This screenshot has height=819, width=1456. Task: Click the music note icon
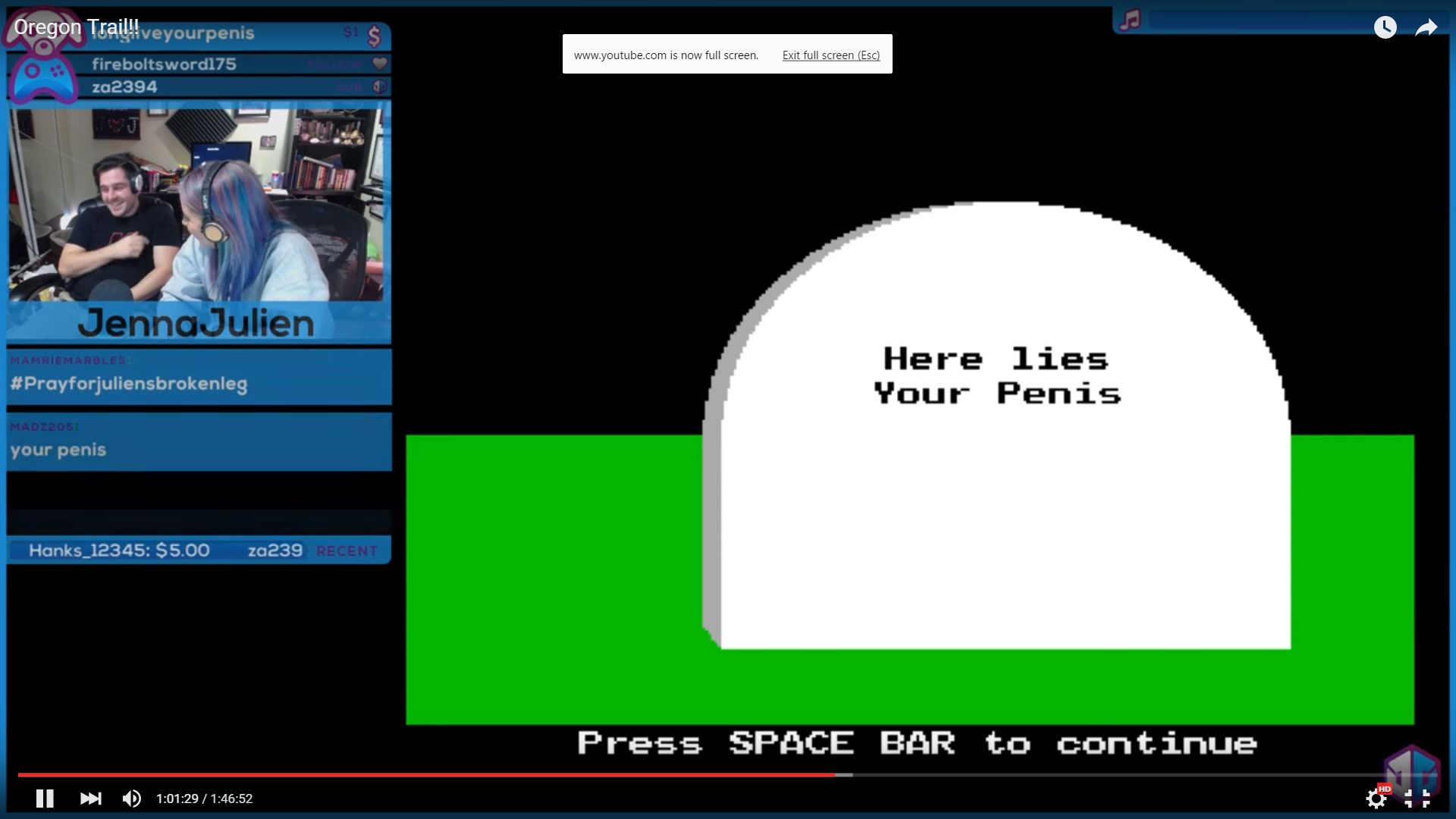pos(1130,20)
